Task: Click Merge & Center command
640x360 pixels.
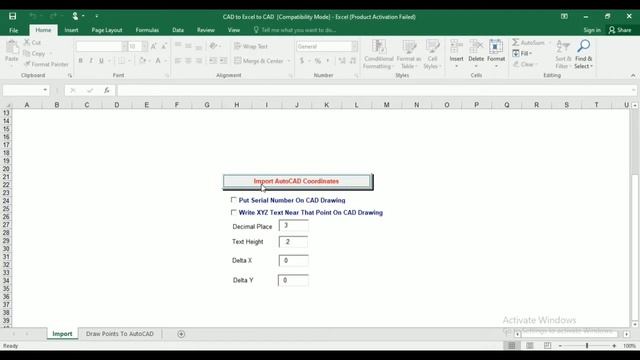Action: [x=259, y=61]
